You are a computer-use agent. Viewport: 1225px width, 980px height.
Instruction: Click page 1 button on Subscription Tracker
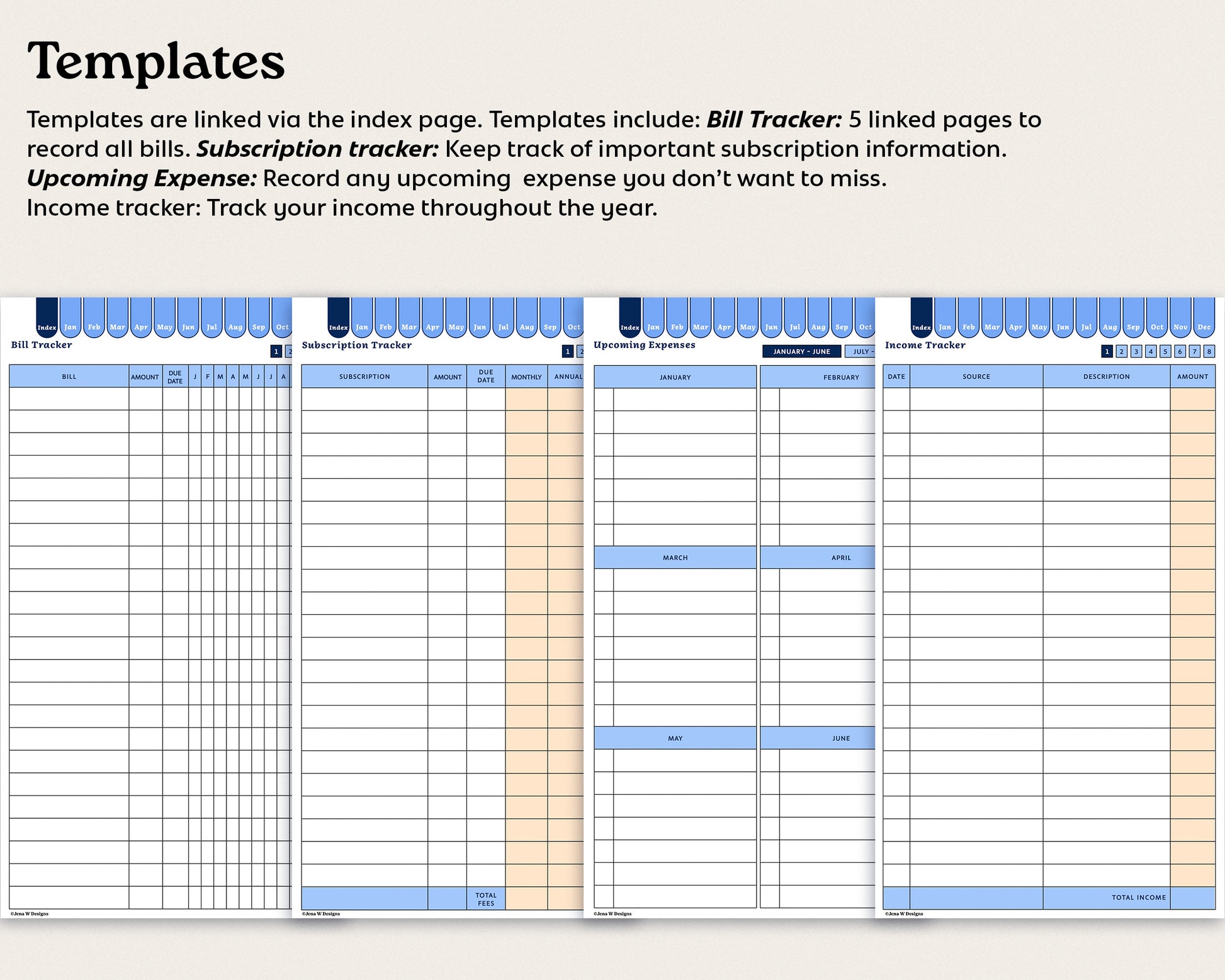[x=567, y=351]
